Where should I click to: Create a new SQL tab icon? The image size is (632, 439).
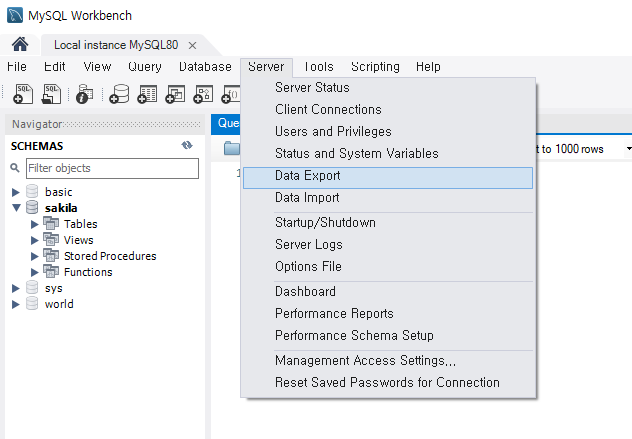(x=23, y=94)
